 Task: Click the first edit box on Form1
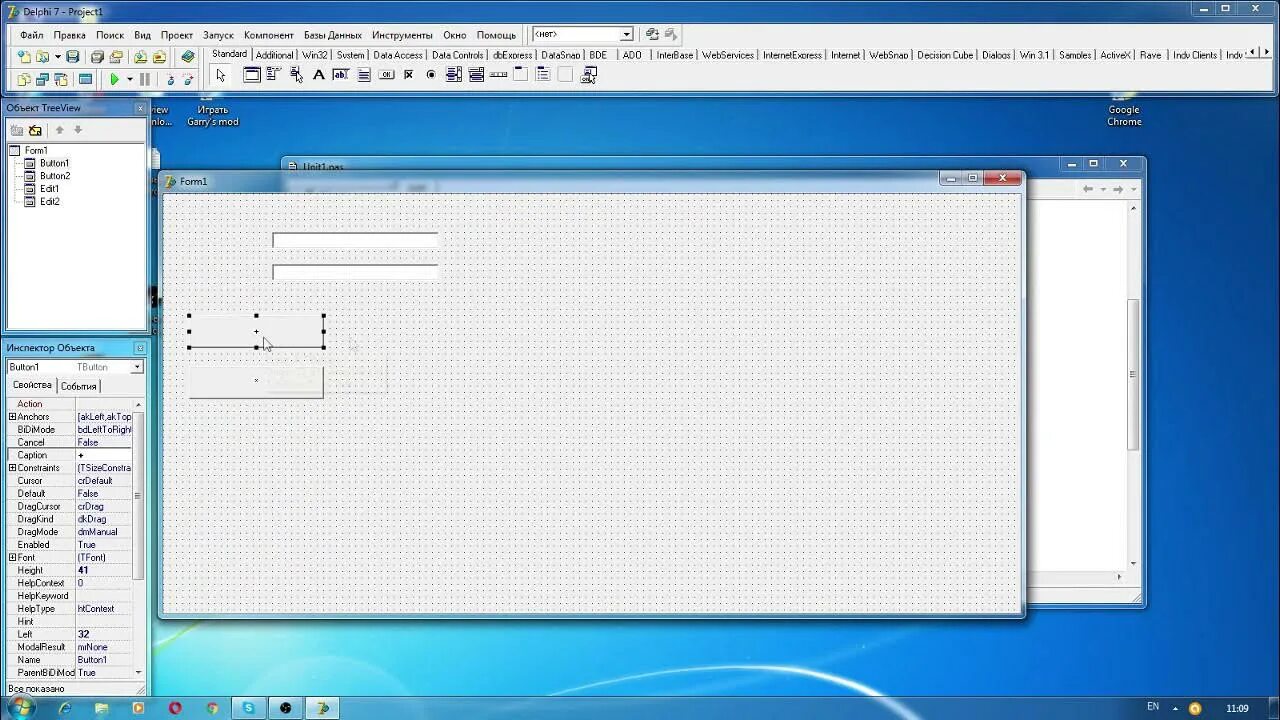355,240
